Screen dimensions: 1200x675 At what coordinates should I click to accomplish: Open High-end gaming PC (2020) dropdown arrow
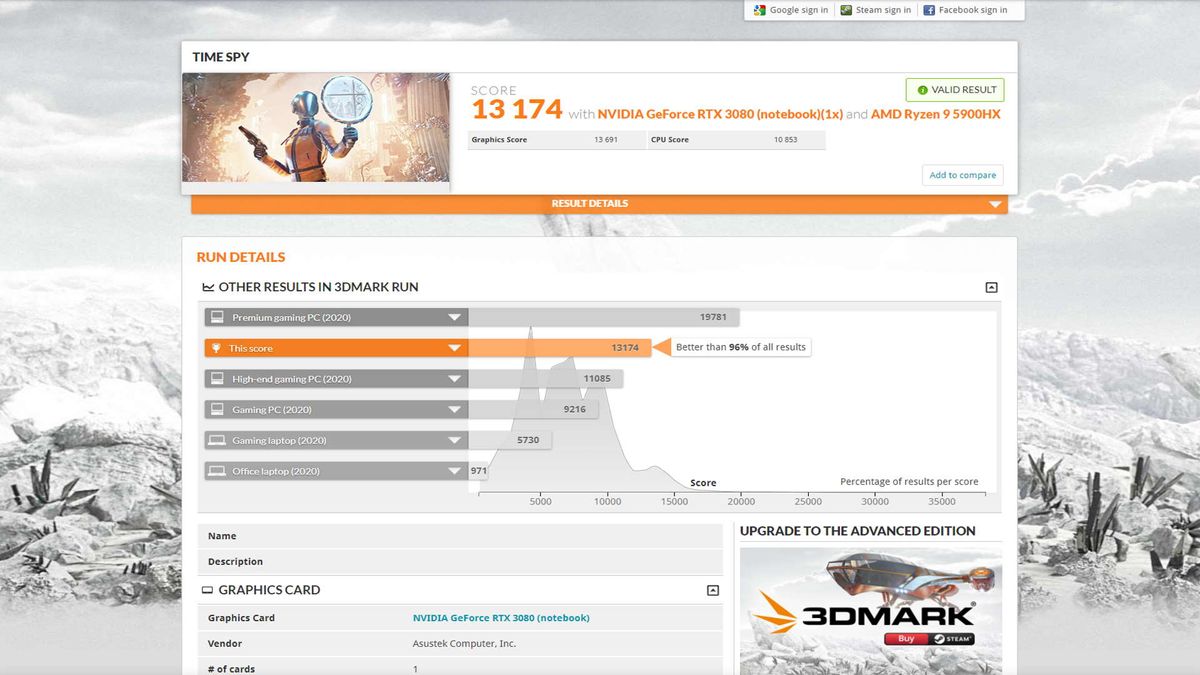coord(455,379)
